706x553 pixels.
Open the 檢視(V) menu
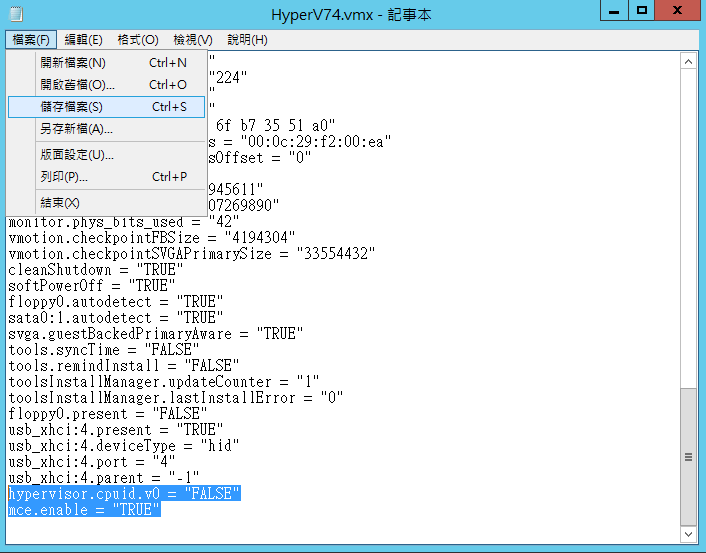pos(192,40)
